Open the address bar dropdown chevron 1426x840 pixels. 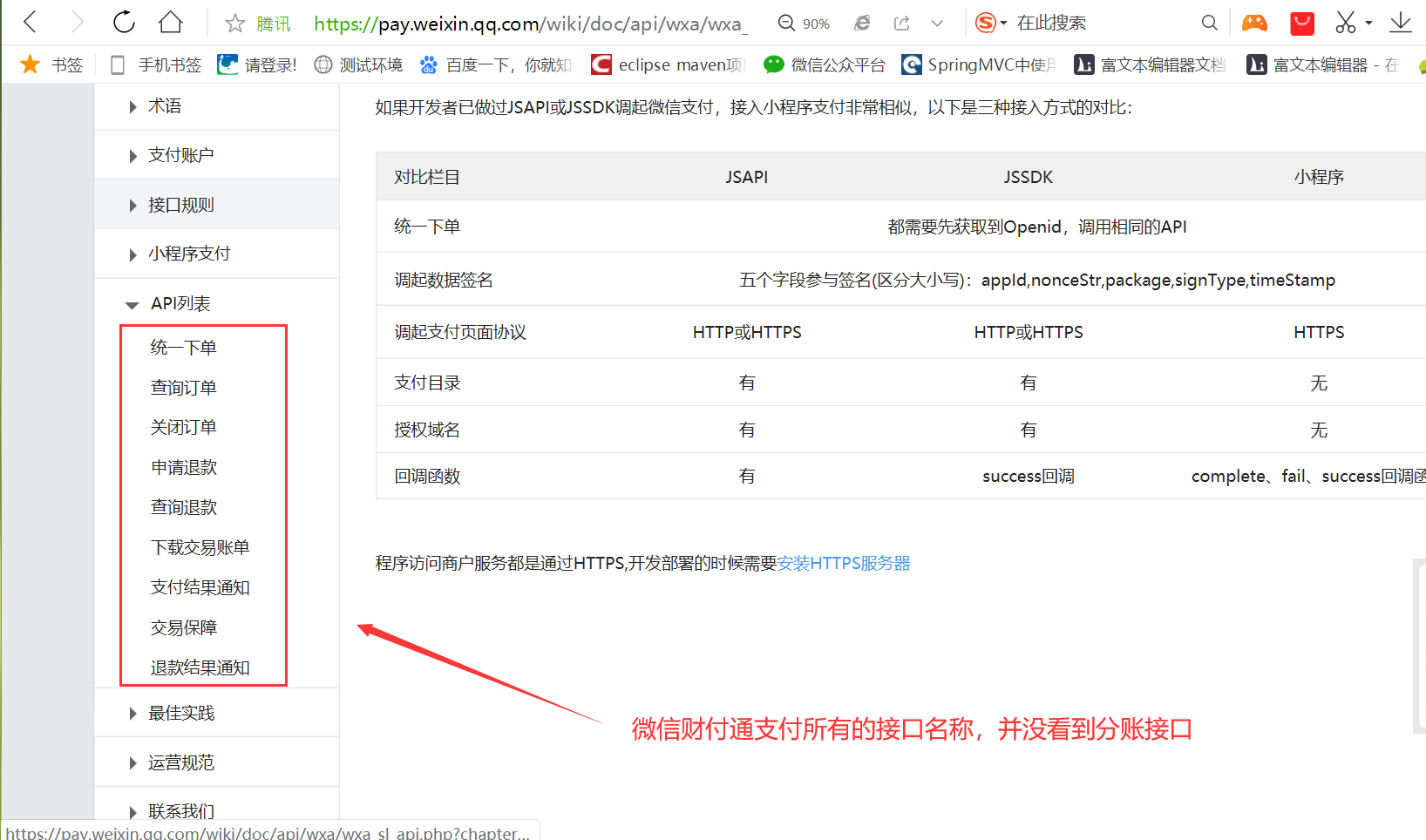coord(937,24)
